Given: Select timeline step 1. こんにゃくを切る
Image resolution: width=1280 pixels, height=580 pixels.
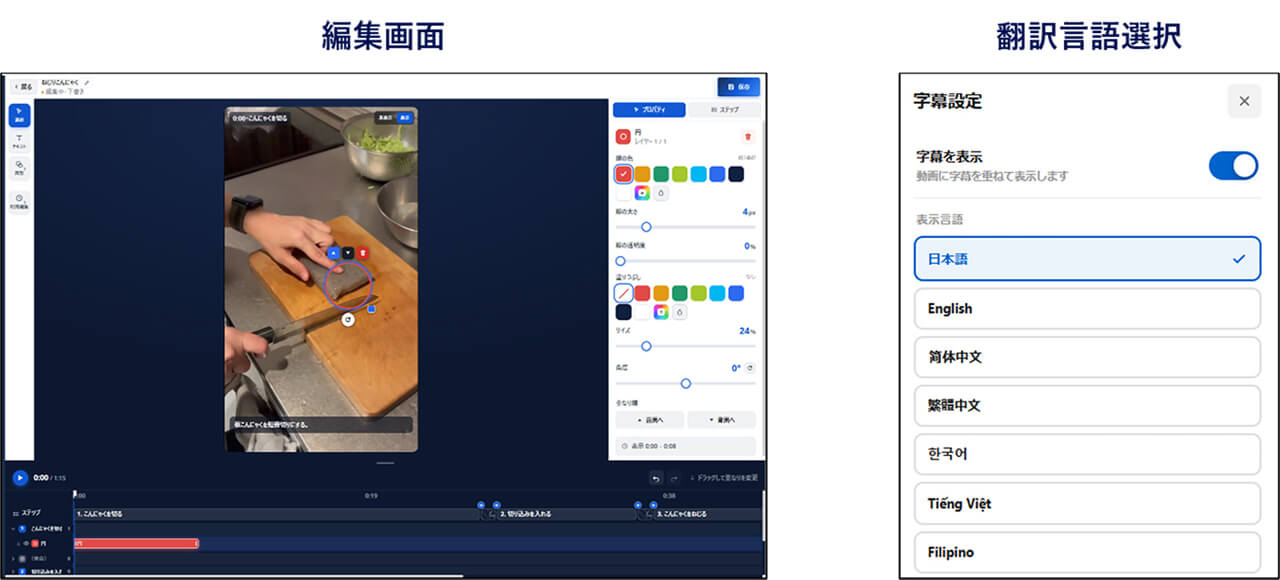Looking at the screenshot, I should pos(275,514).
